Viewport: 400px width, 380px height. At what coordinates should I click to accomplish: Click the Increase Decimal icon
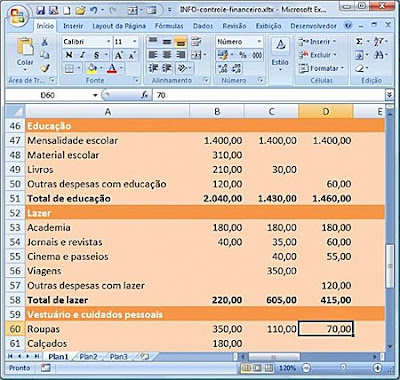[222, 68]
